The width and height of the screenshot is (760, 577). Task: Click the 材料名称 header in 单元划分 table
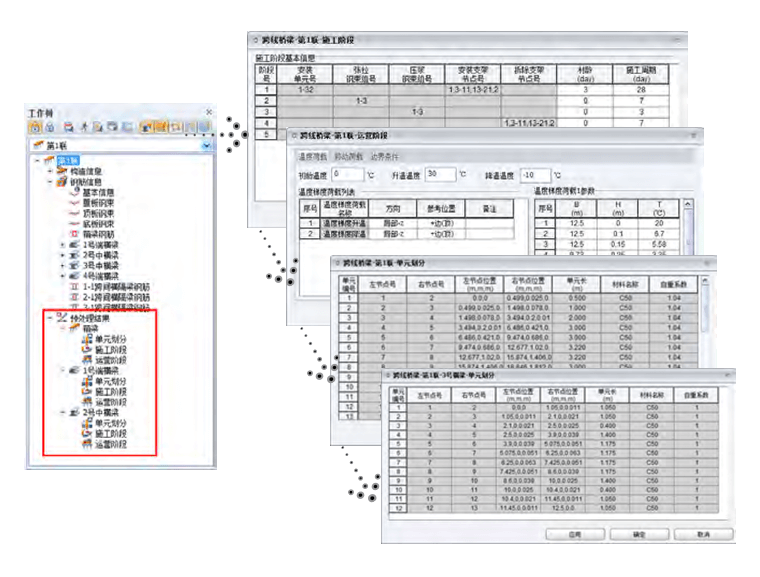coord(625,284)
